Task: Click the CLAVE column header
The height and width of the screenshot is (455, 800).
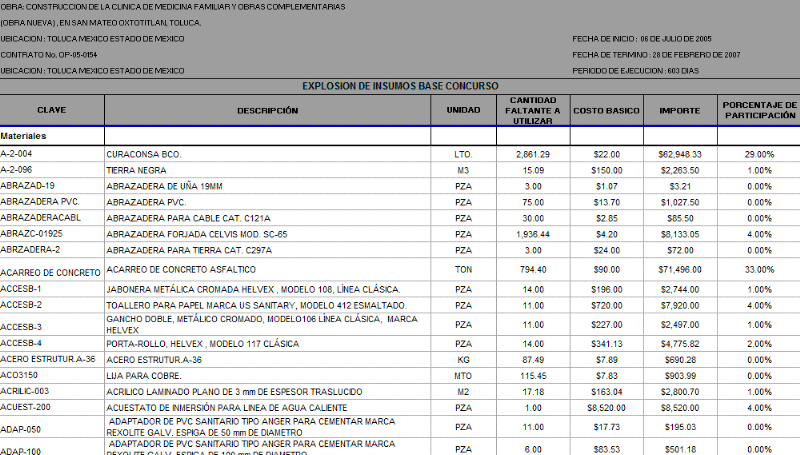Action: (51, 109)
